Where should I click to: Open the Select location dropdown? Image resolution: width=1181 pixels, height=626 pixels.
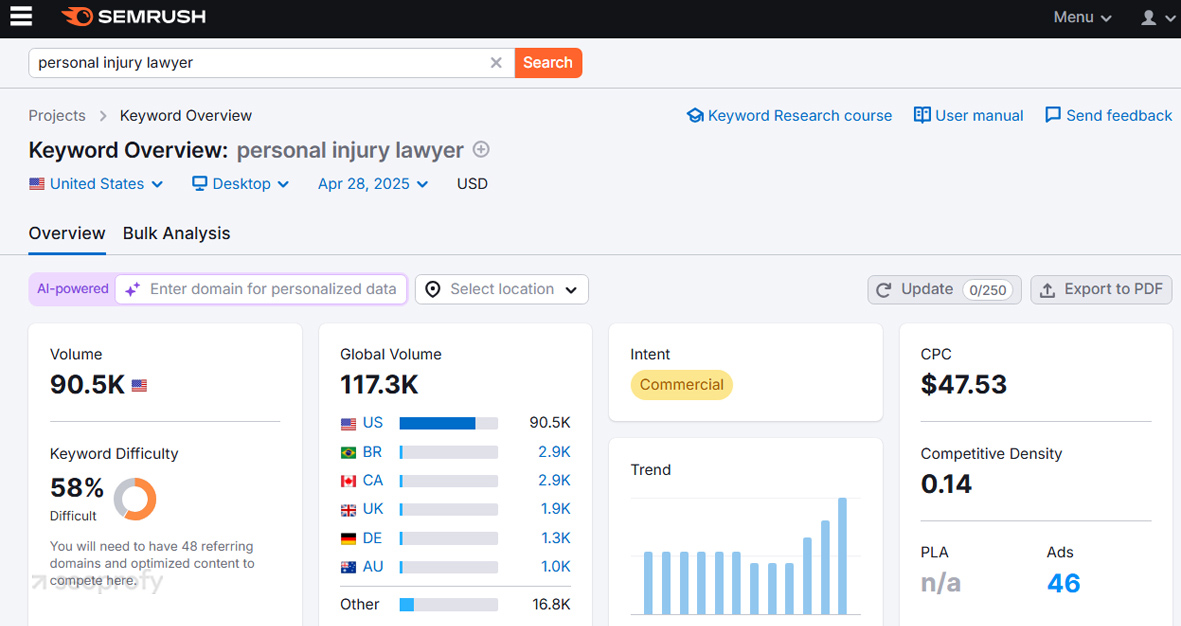coord(502,289)
